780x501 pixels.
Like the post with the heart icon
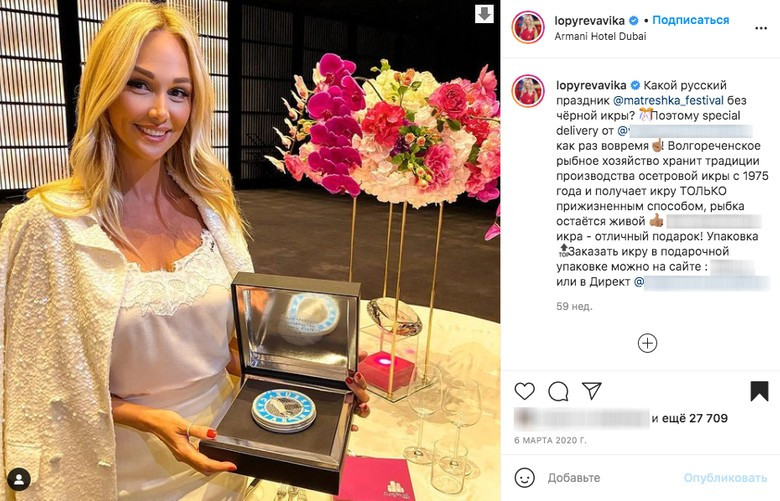tap(524, 392)
